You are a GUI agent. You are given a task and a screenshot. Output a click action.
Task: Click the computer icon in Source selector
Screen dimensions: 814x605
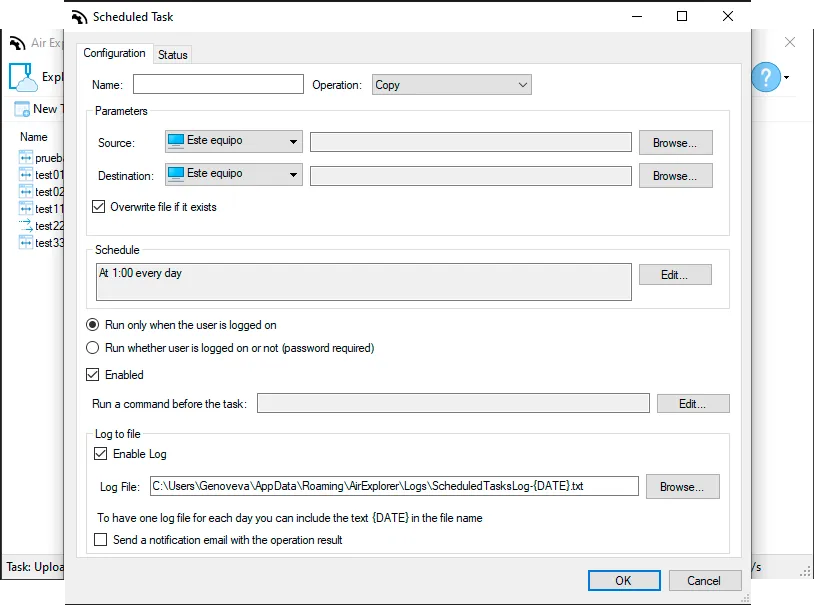(176, 141)
